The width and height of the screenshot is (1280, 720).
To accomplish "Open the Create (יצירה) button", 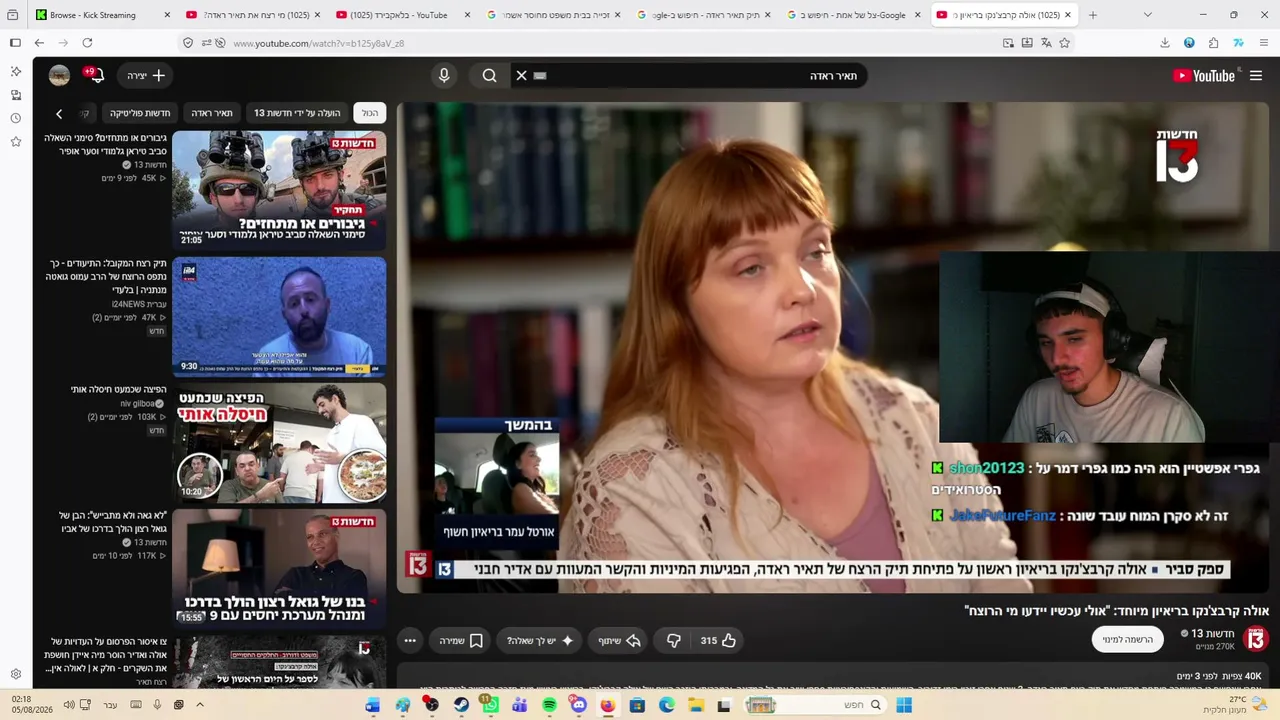I will pos(146,75).
